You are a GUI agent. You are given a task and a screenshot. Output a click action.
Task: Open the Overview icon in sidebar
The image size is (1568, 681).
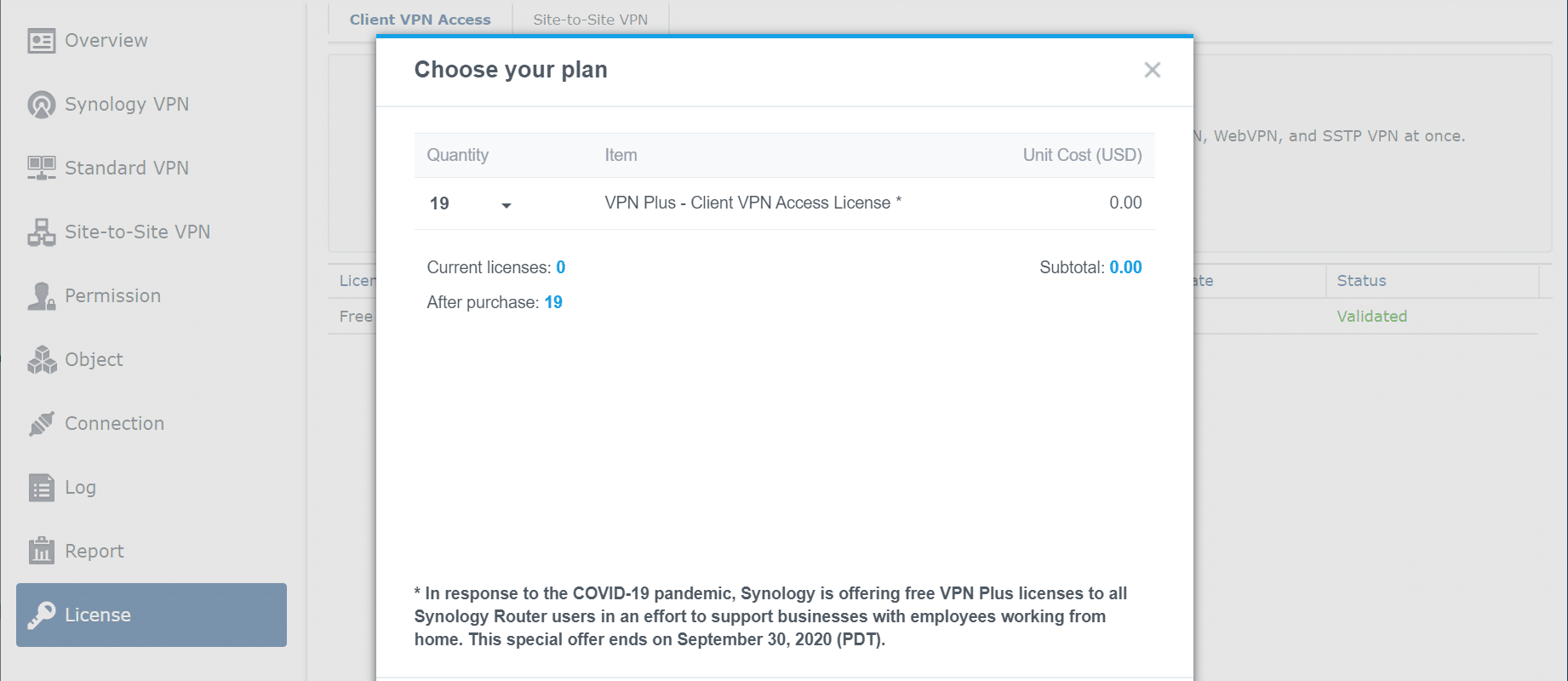click(41, 41)
